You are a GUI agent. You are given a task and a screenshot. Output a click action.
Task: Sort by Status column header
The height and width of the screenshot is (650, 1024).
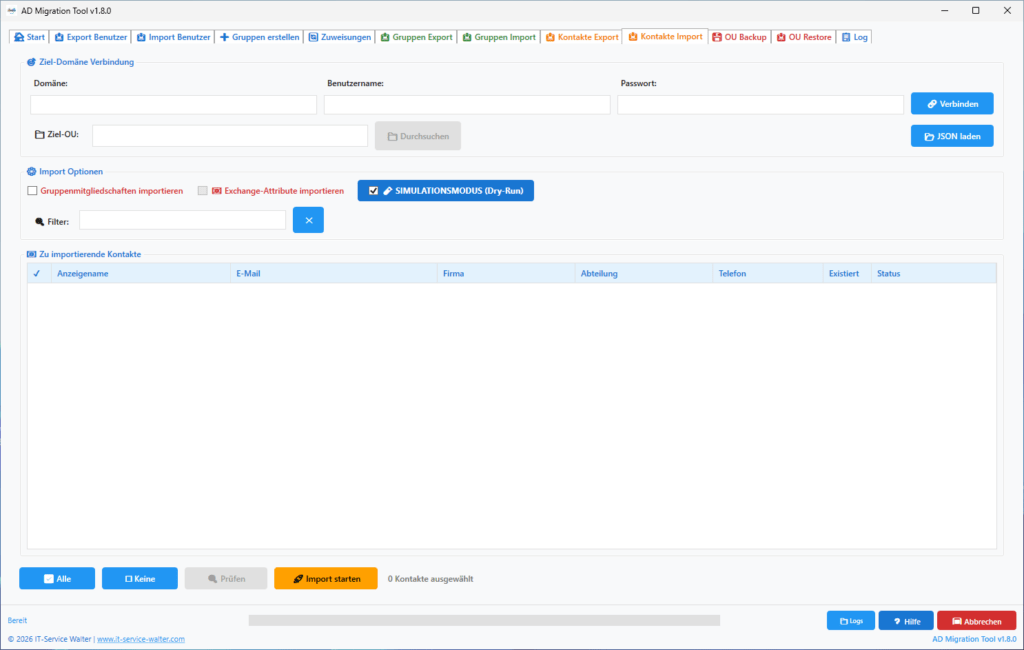pos(934,273)
